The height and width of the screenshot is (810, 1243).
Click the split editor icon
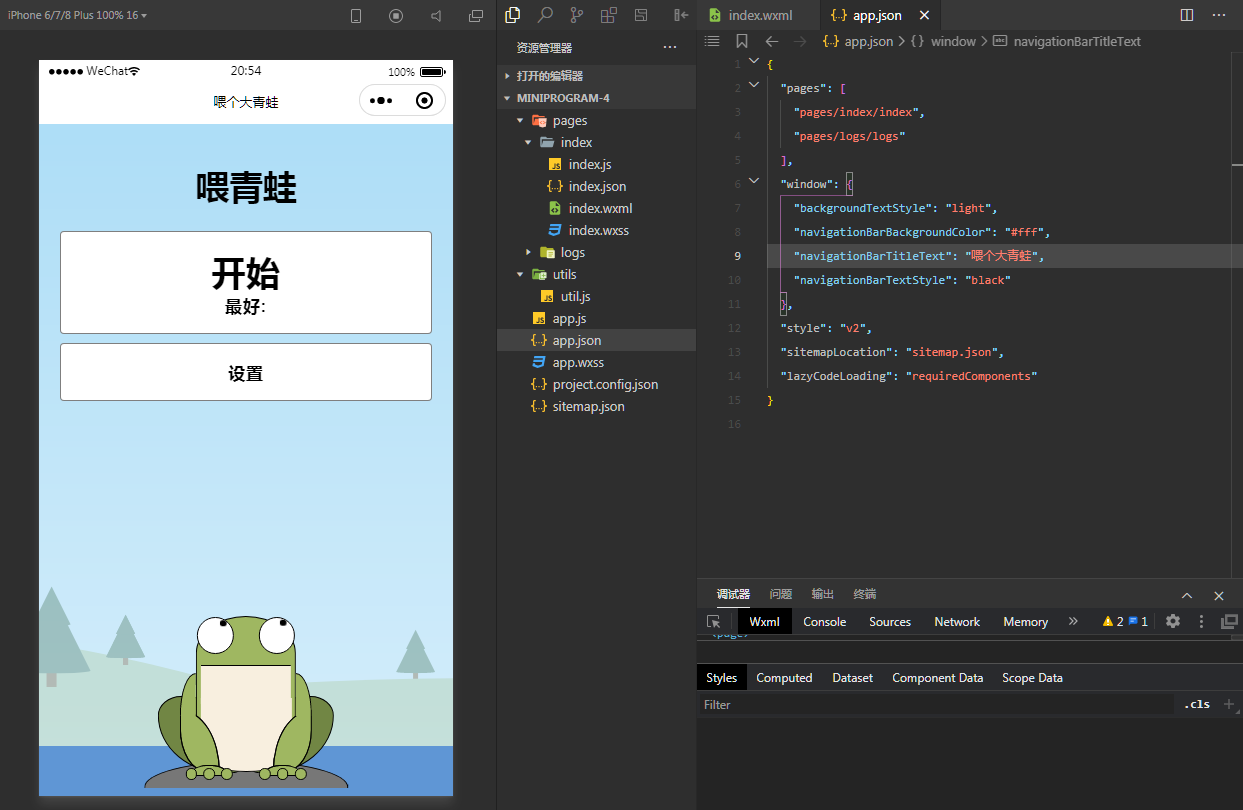1187,15
